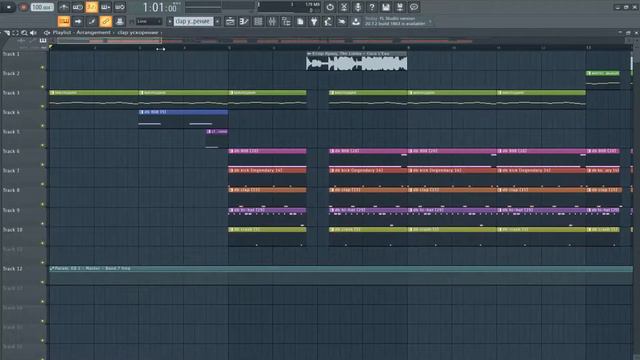
Task: Mute Track 3 via its green dot
Action: point(42,107)
